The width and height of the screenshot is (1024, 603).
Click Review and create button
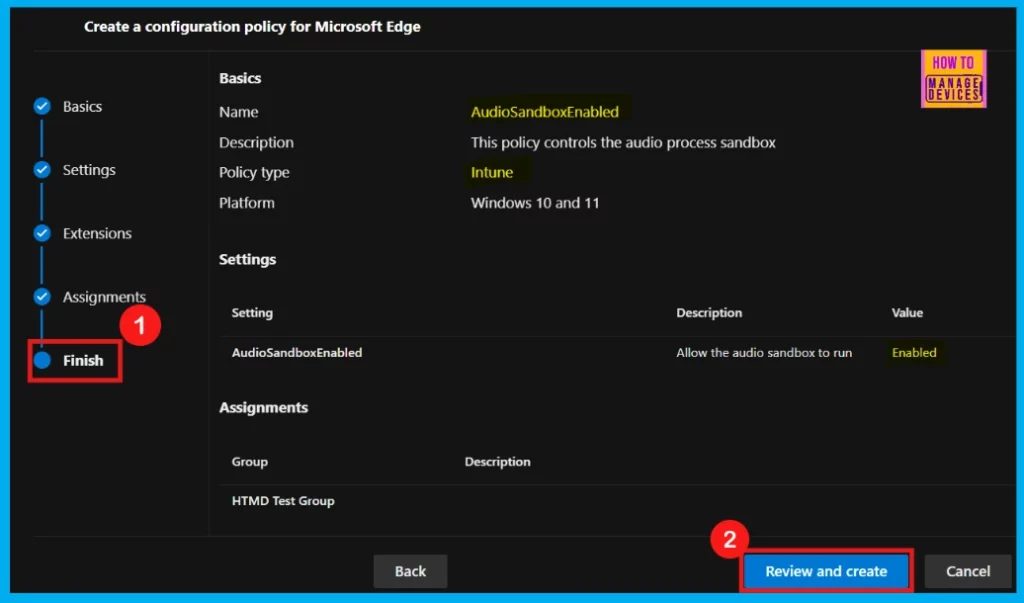(826, 571)
